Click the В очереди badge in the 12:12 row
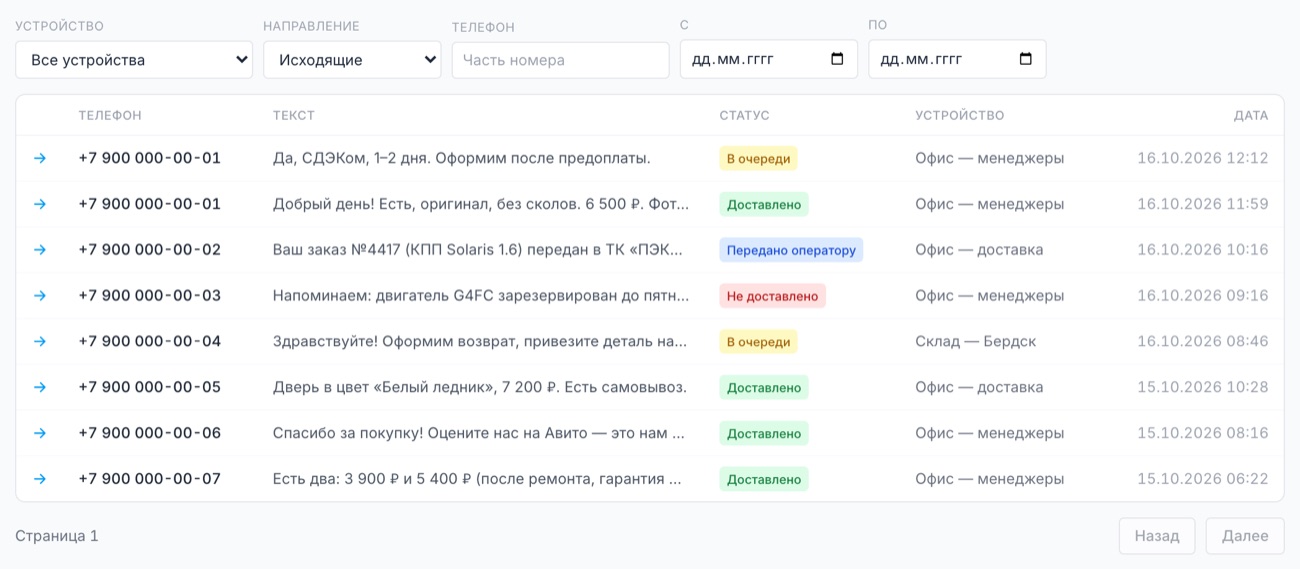The height and width of the screenshot is (569, 1300). pos(758,158)
